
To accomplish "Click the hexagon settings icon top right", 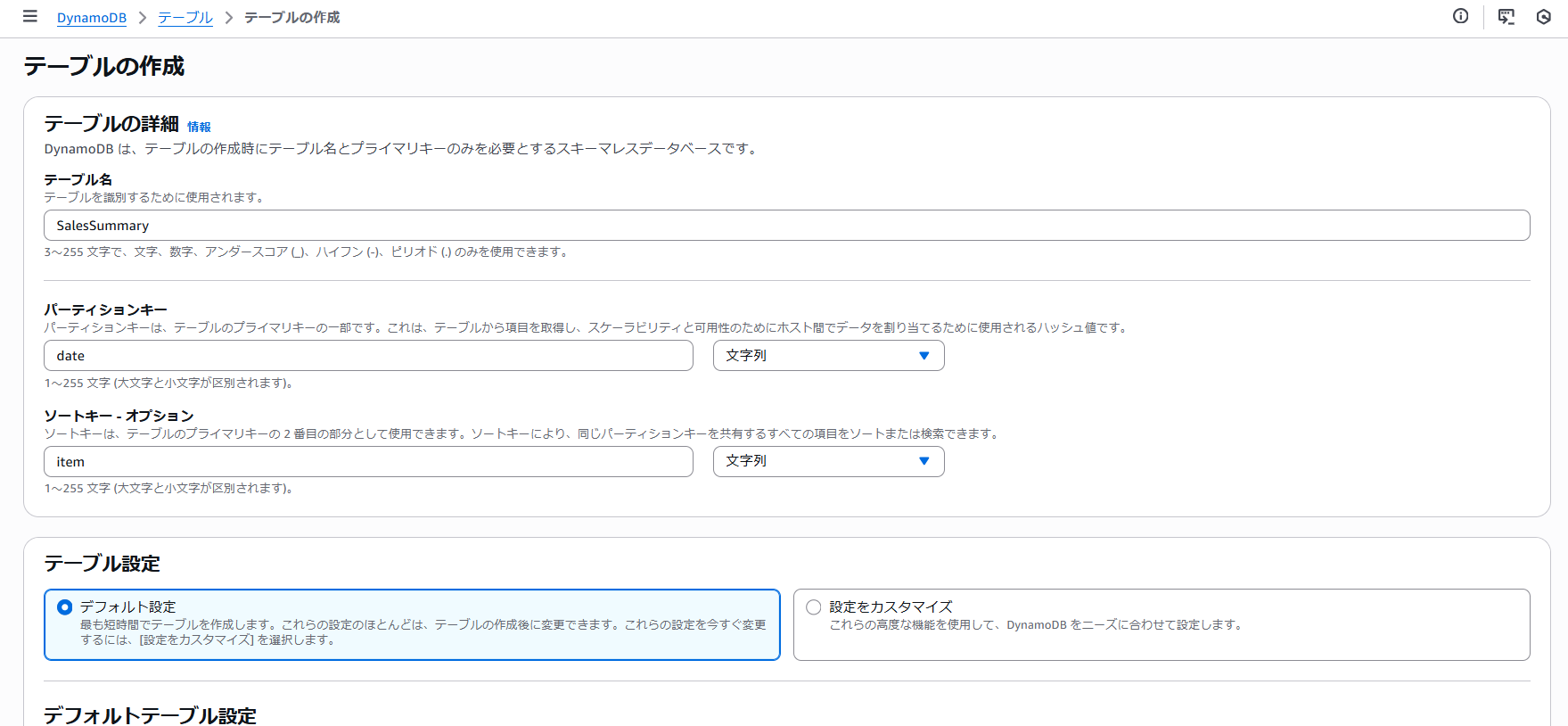I will coord(1544,16).
